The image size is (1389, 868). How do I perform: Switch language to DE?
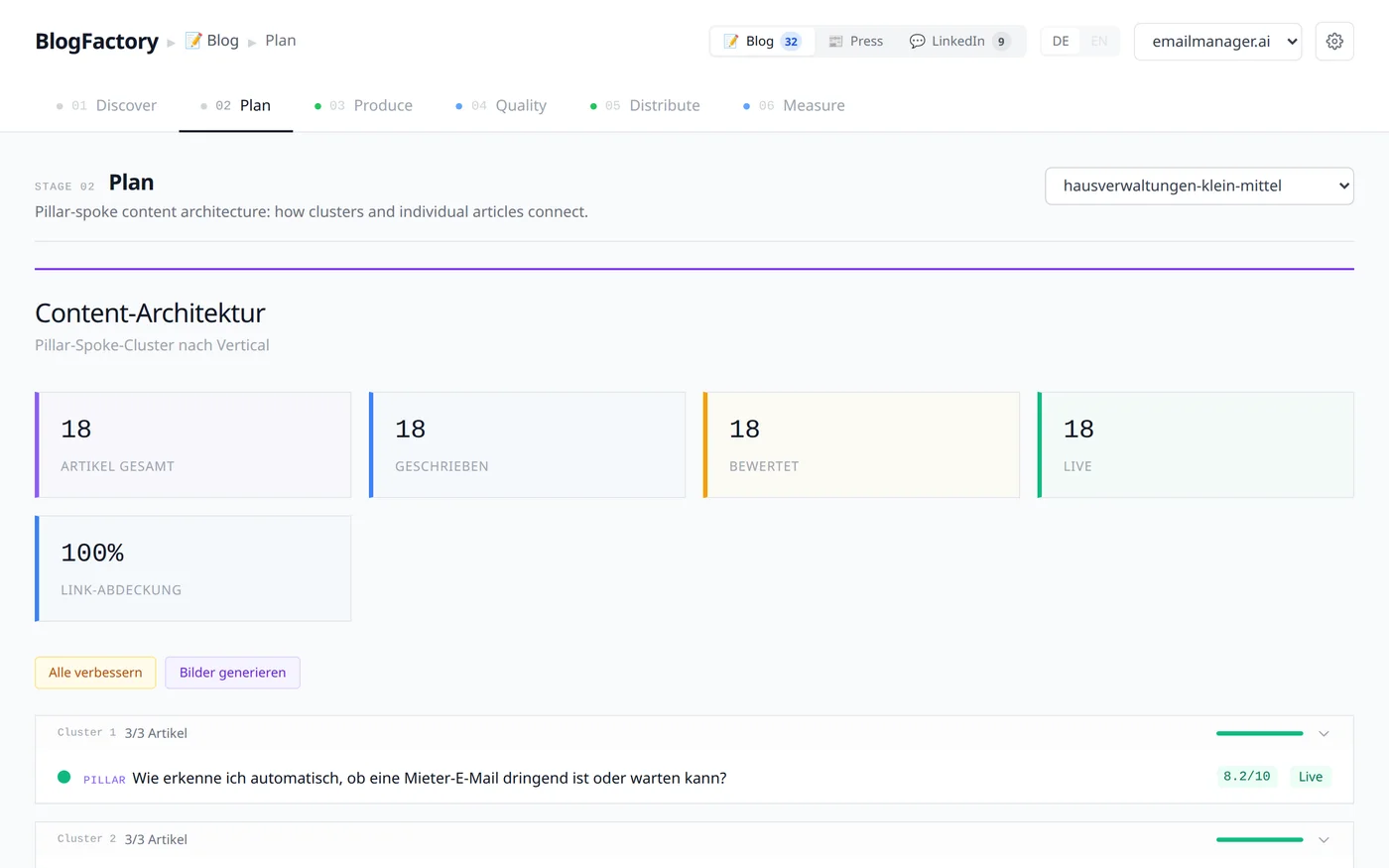[1061, 42]
